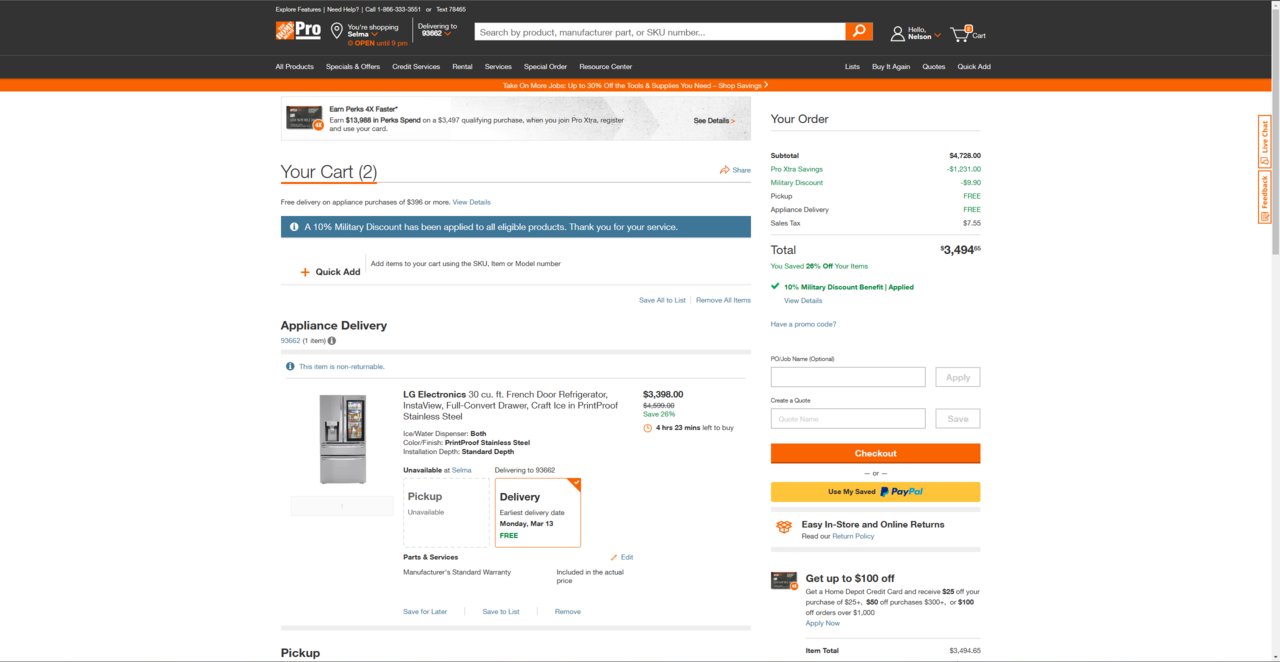
Task: Open the account profile icon
Action: click(897, 34)
